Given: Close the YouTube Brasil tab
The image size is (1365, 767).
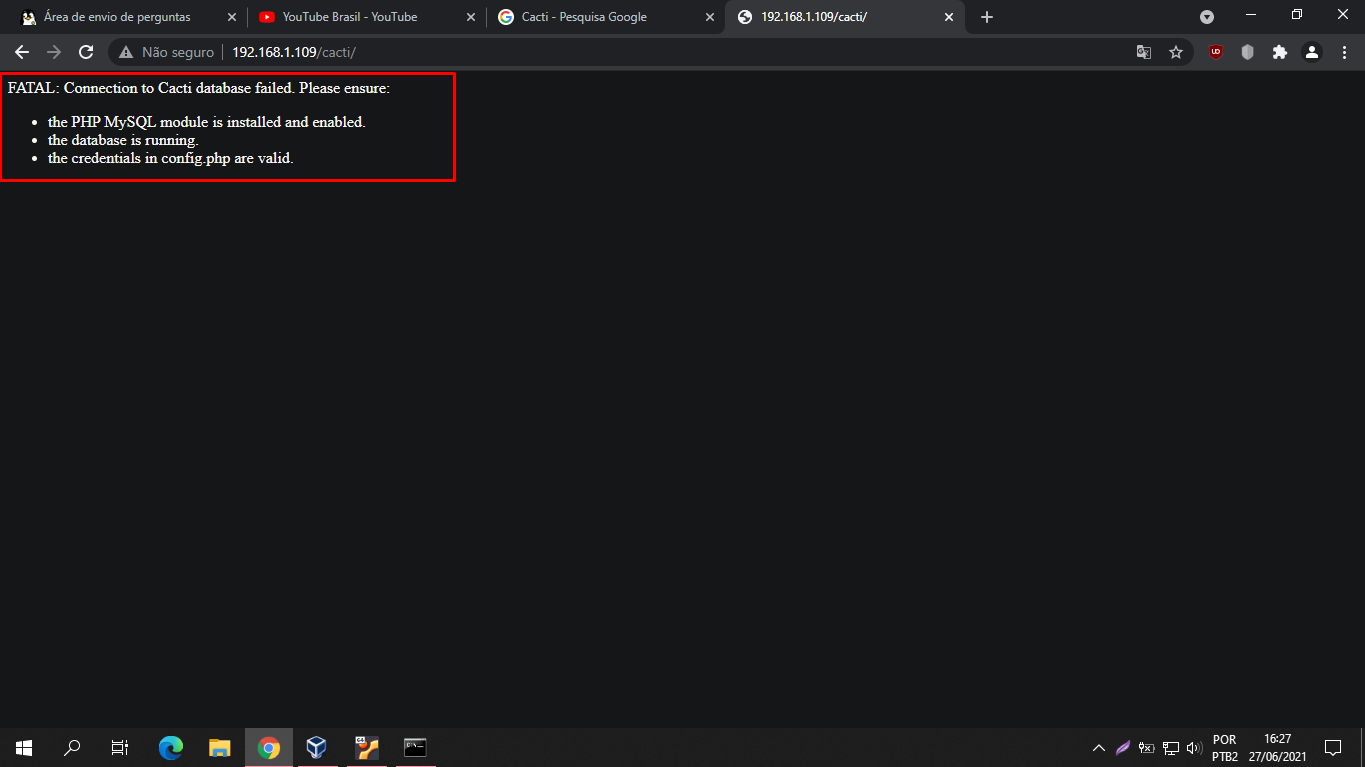Looking at the screenshot, I should (471, 17).
